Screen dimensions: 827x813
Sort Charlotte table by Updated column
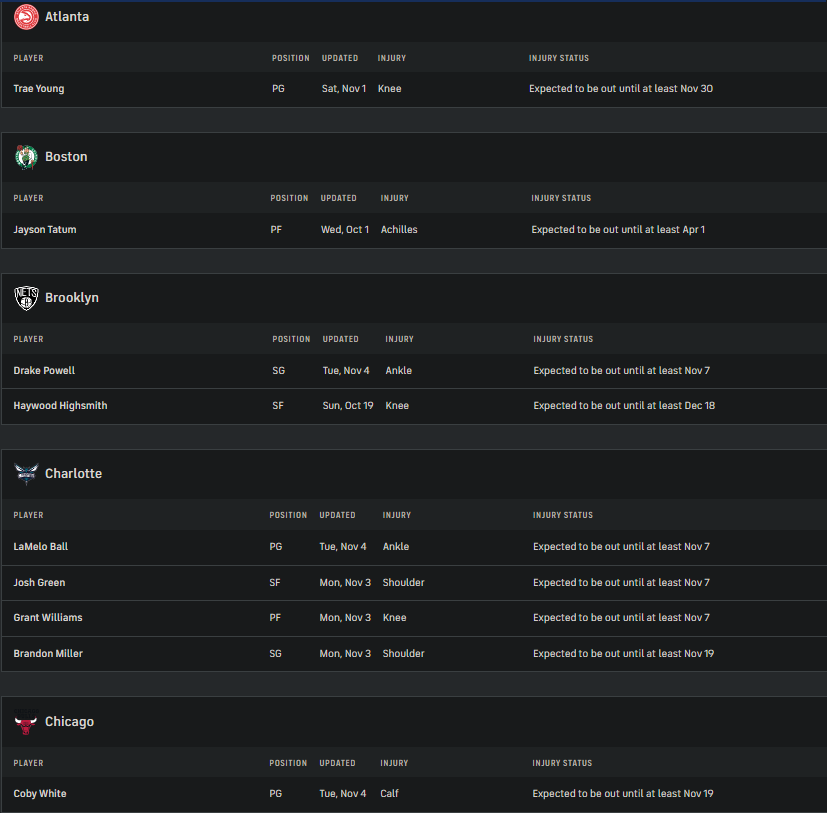point(337,516)
